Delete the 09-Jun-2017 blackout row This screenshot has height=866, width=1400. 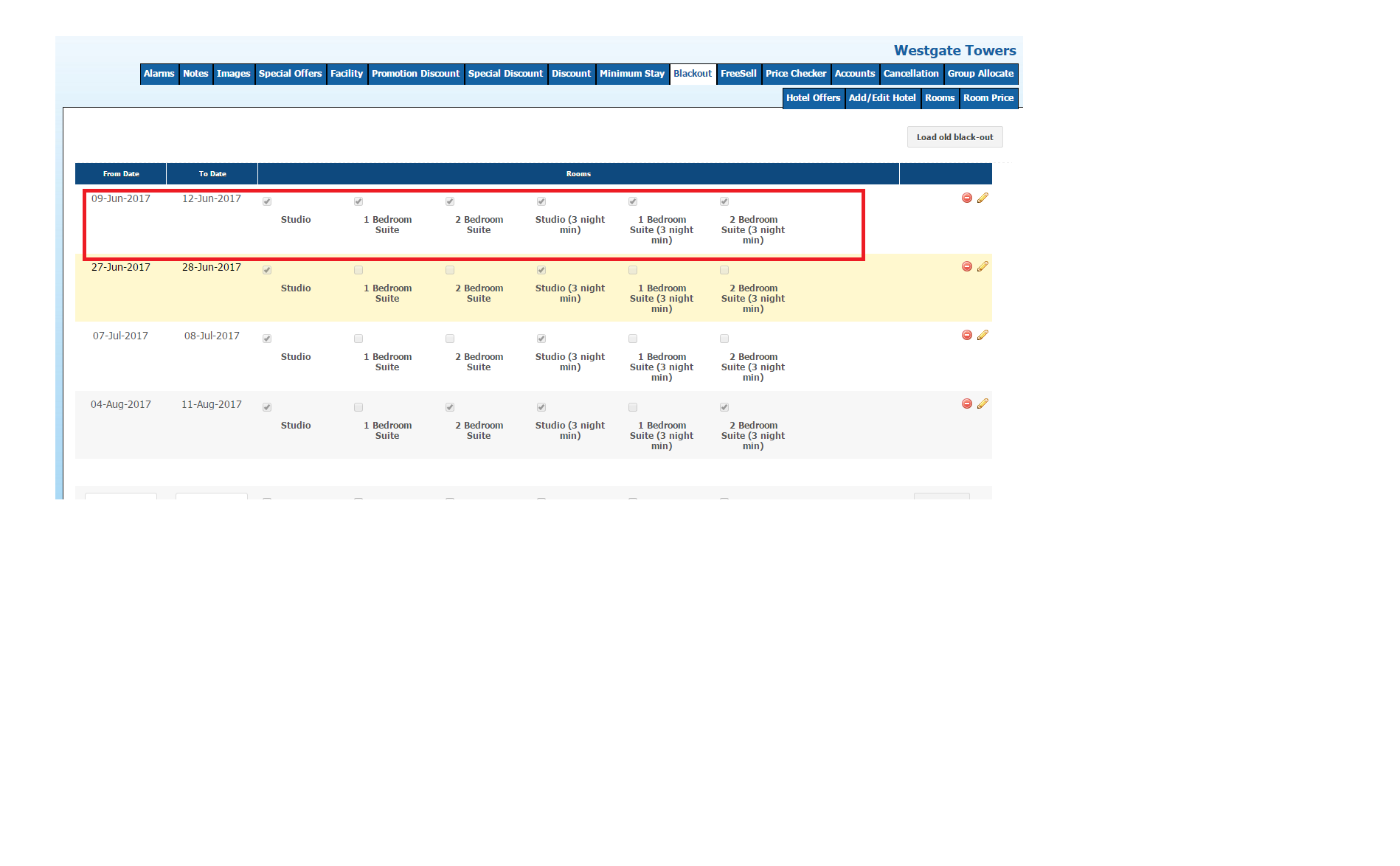tap(966, 198)
